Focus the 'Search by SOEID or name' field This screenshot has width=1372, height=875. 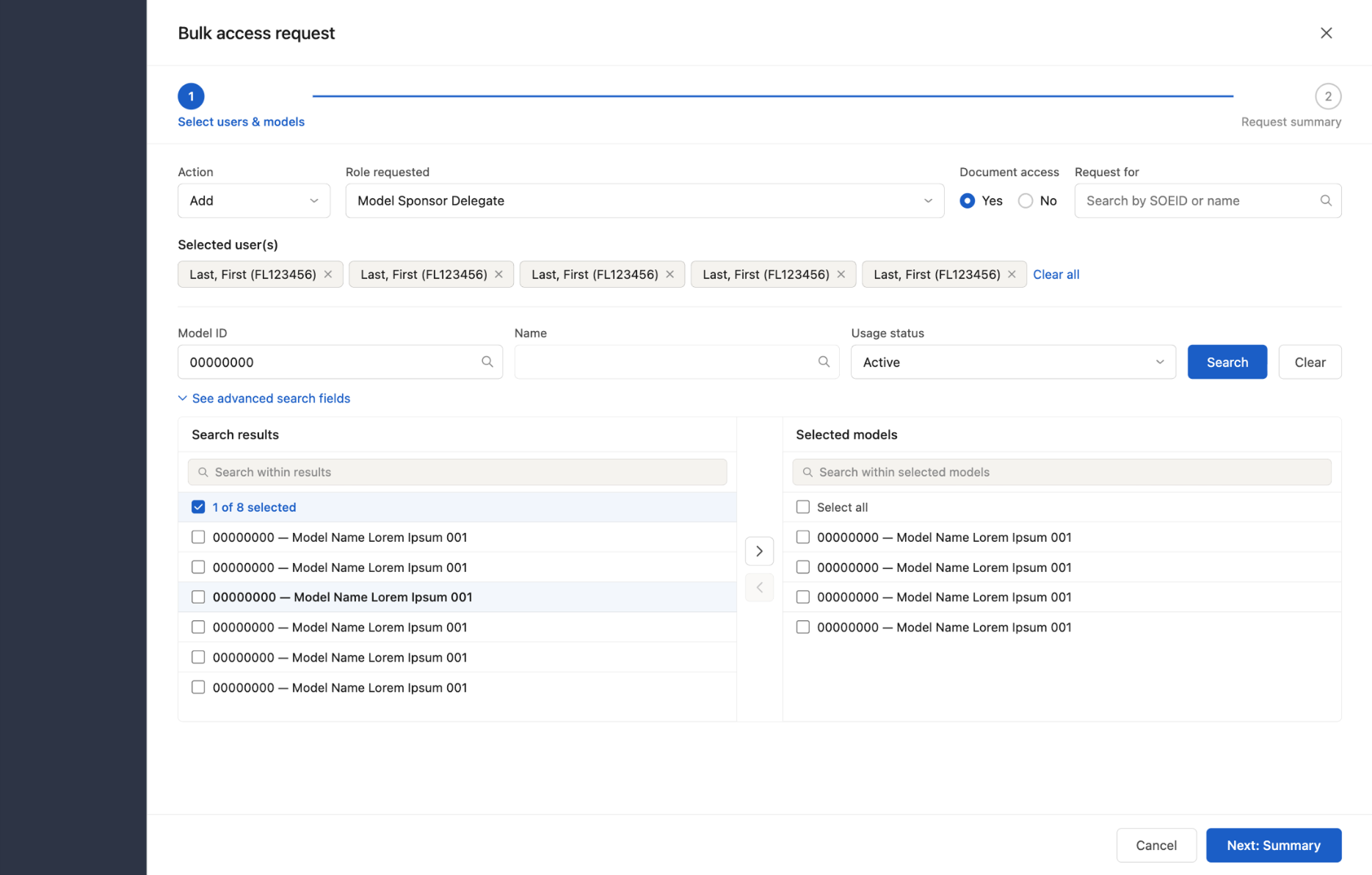click(x=1208, y=200)
